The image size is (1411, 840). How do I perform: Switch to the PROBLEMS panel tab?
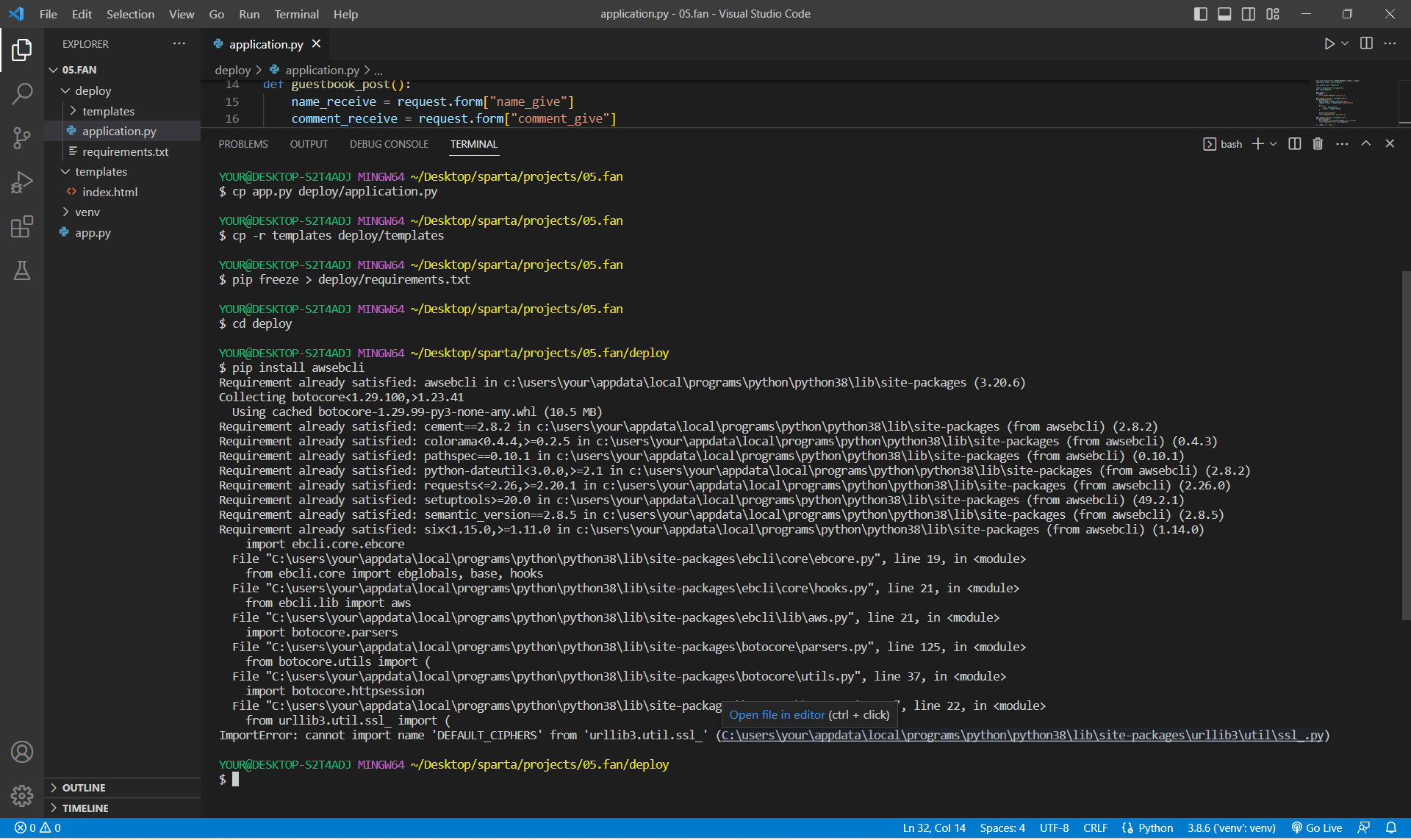pyautogui.click(x=243, y=144)
